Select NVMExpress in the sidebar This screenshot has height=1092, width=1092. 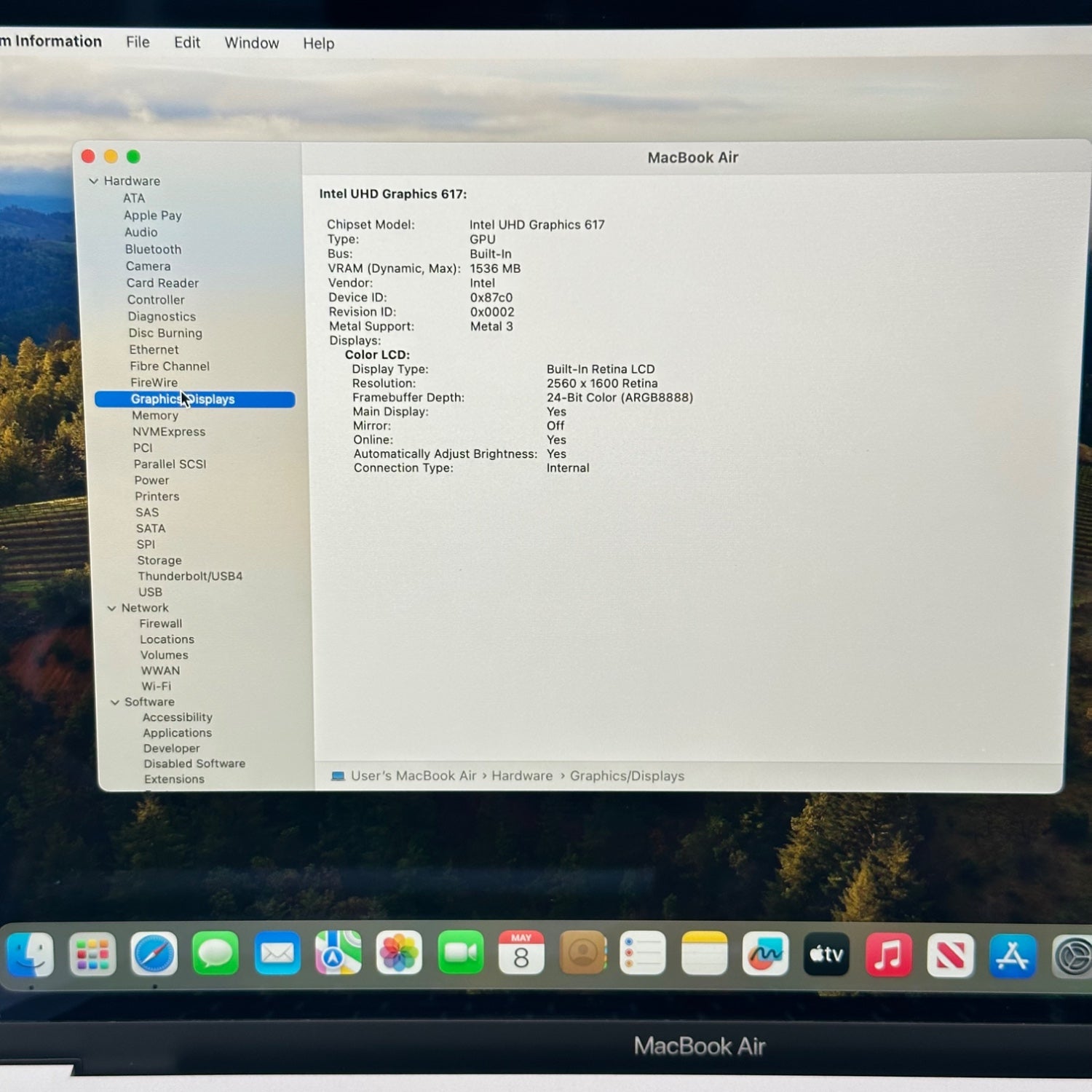[169, 432]
